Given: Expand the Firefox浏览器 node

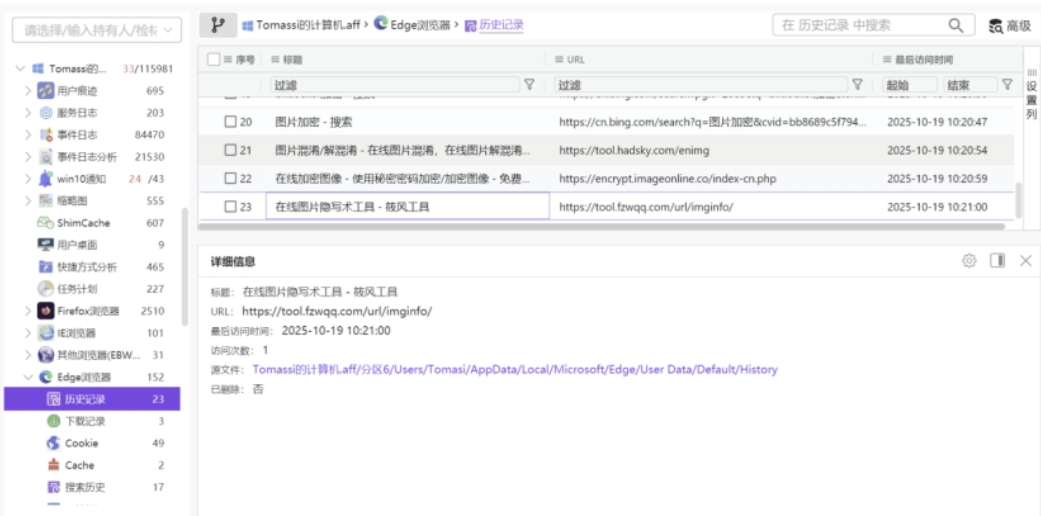Looking at the screenshot, I should pyautogui.click(x=28, y=310).
